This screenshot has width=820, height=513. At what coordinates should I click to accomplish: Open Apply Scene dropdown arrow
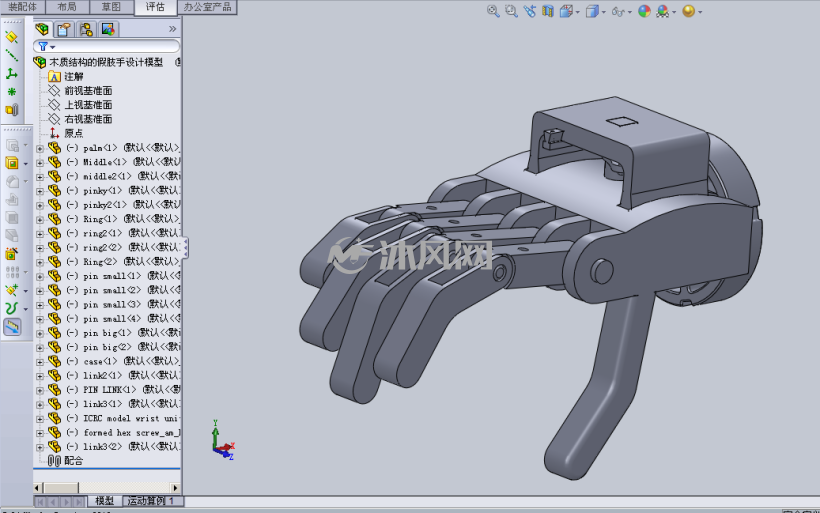click(674, 12)
